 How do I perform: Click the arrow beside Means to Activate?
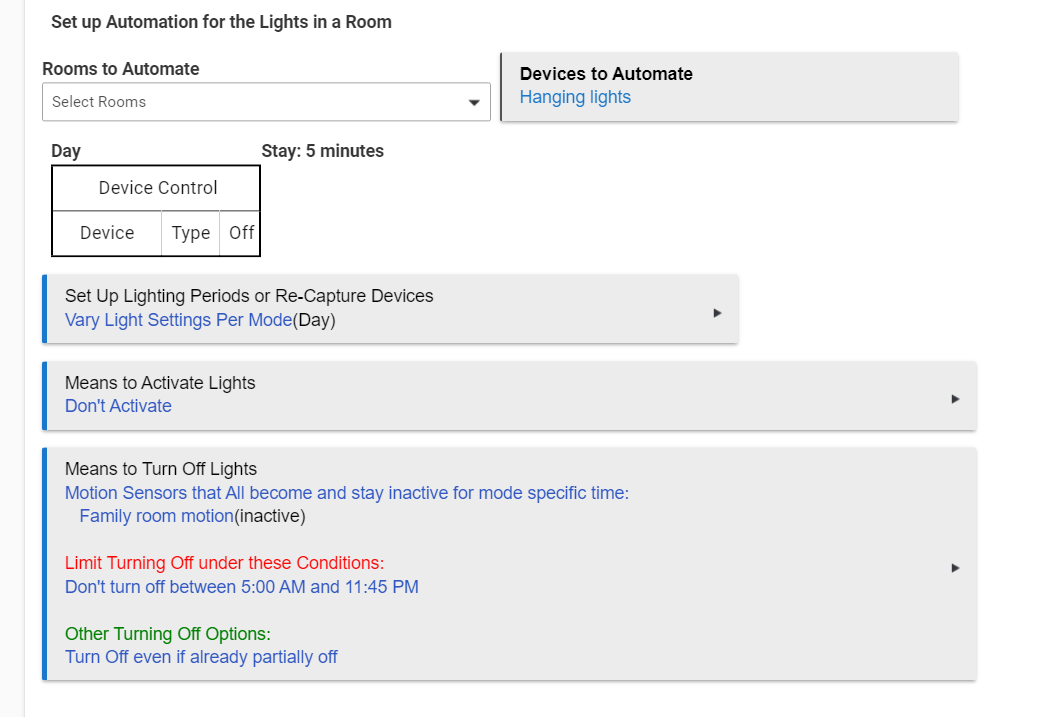[955, 399]
